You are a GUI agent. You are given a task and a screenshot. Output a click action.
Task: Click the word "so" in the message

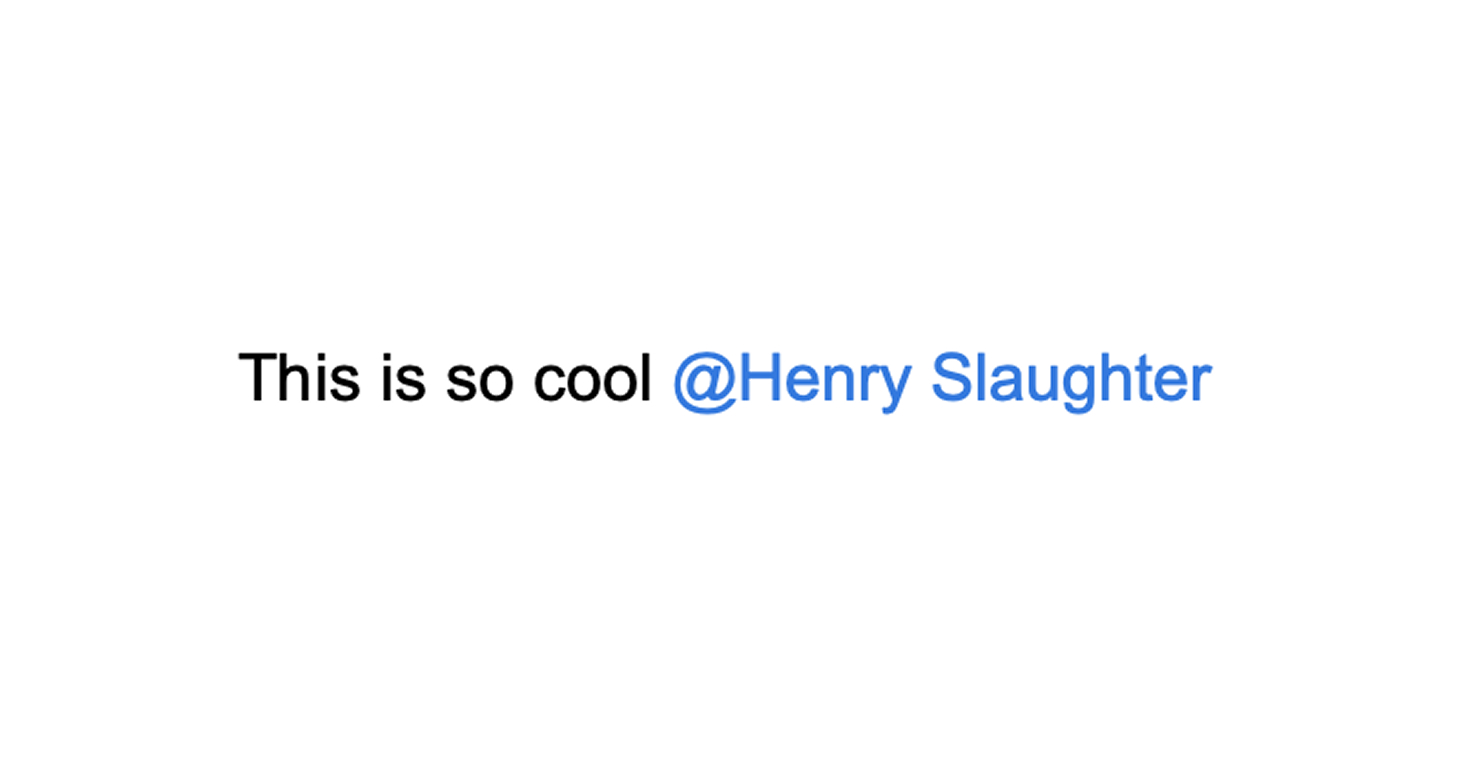pyautogui.click(x=478, y=380)
